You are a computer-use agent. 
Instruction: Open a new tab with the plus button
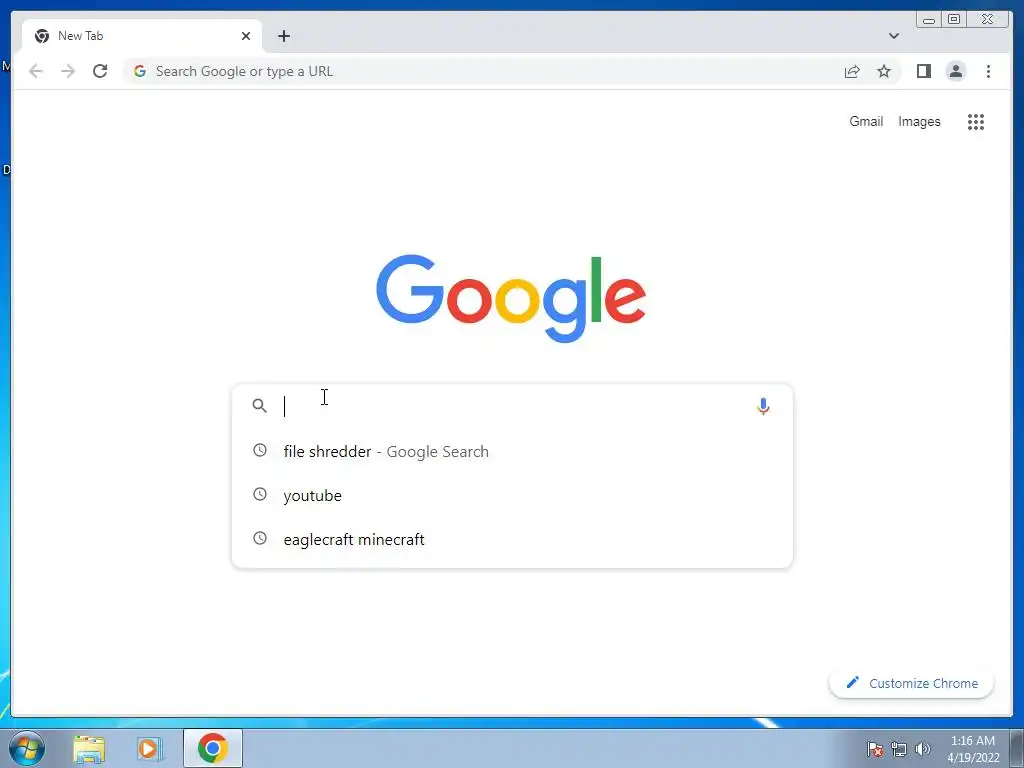tap(283, 36)
